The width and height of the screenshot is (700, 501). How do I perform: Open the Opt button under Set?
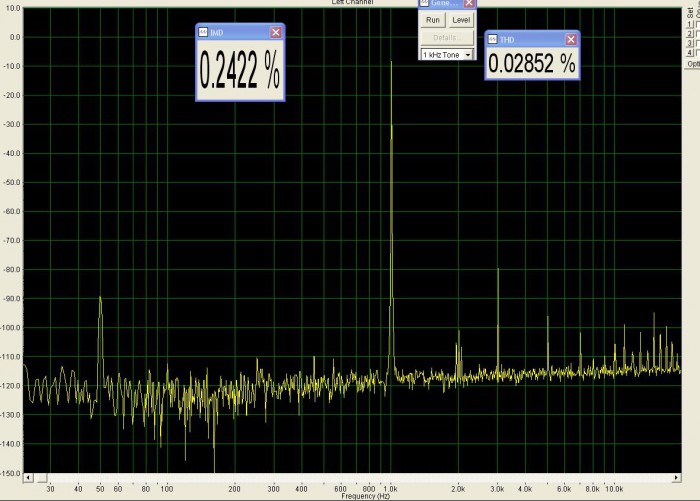pos(693,64)
